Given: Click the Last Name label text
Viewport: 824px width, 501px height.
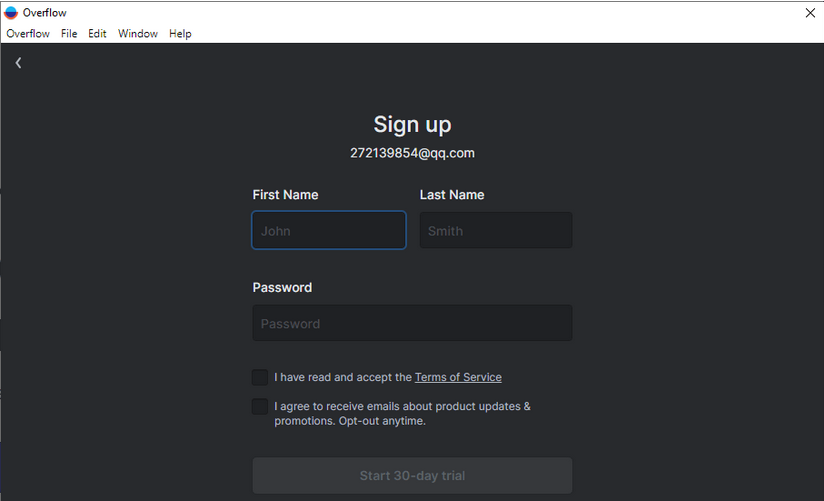Looking at the screenshot, I should (452, 195).
